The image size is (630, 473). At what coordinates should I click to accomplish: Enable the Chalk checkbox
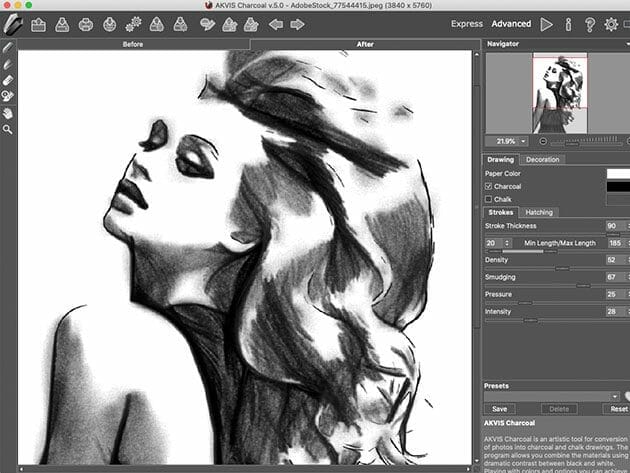click(x=489, y=199)
